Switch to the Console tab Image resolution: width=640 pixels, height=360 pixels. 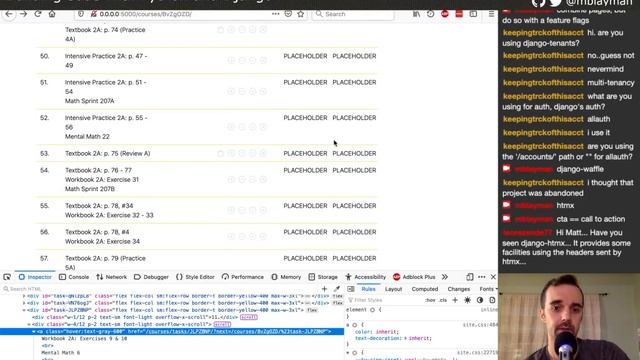pyautogui.click(x=74, y=277)
